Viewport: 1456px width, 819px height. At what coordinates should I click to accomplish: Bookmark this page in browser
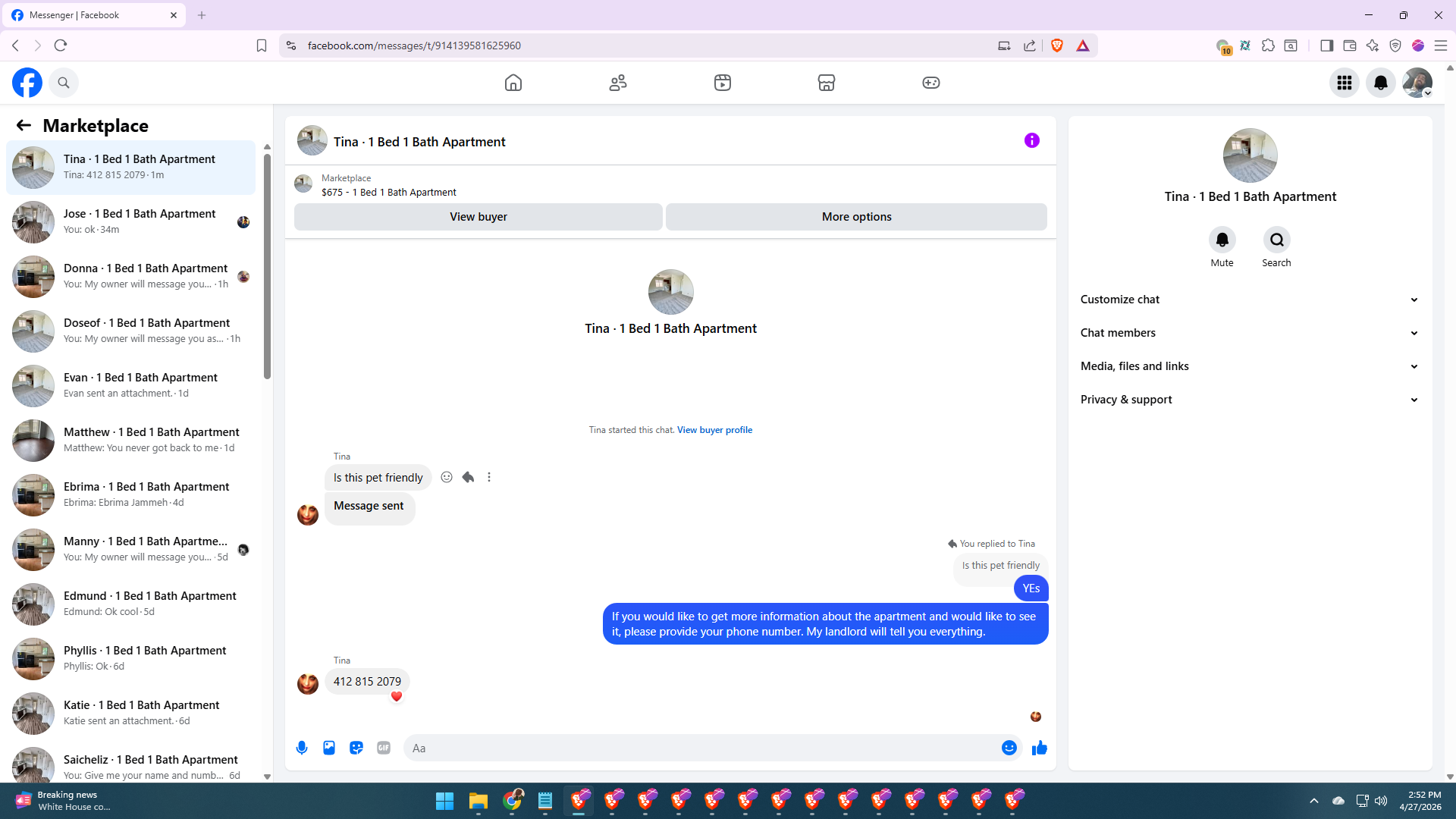pyautogui.click(x=262, y=45)
